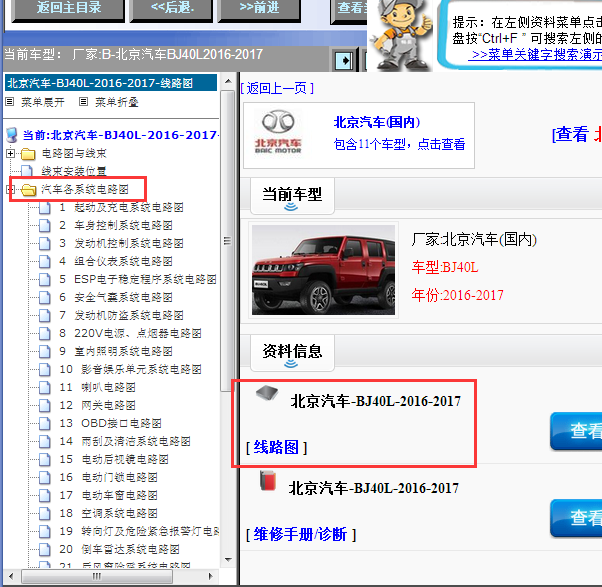This screenshot has height=587, width=602.
Task: Click the document icon of 线束安装位置
Action: [x=27, y=171]
